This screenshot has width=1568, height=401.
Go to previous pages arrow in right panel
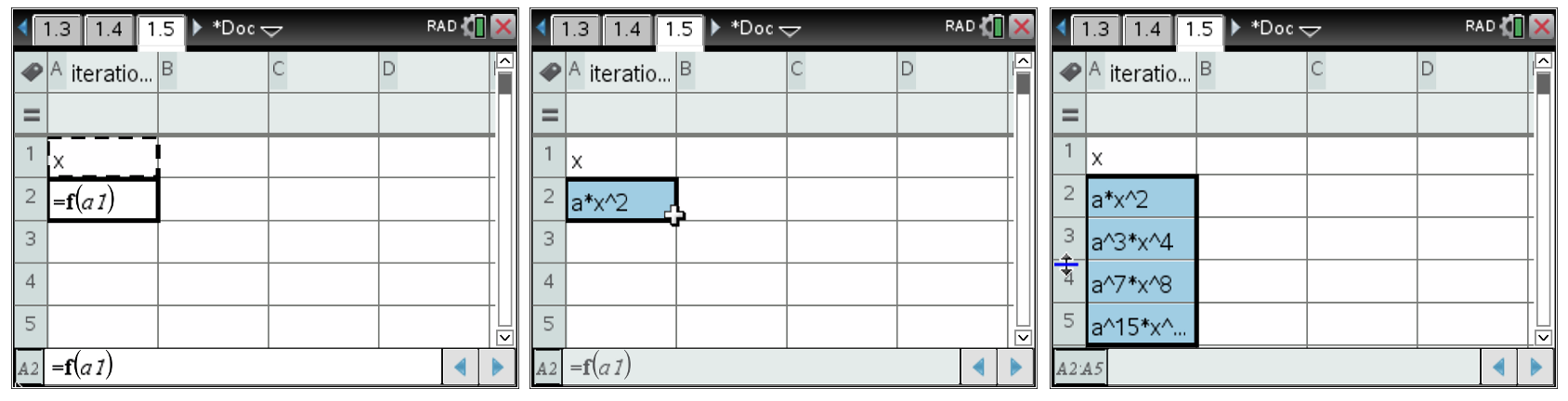pyautogui.click(x=1062, y=29)
